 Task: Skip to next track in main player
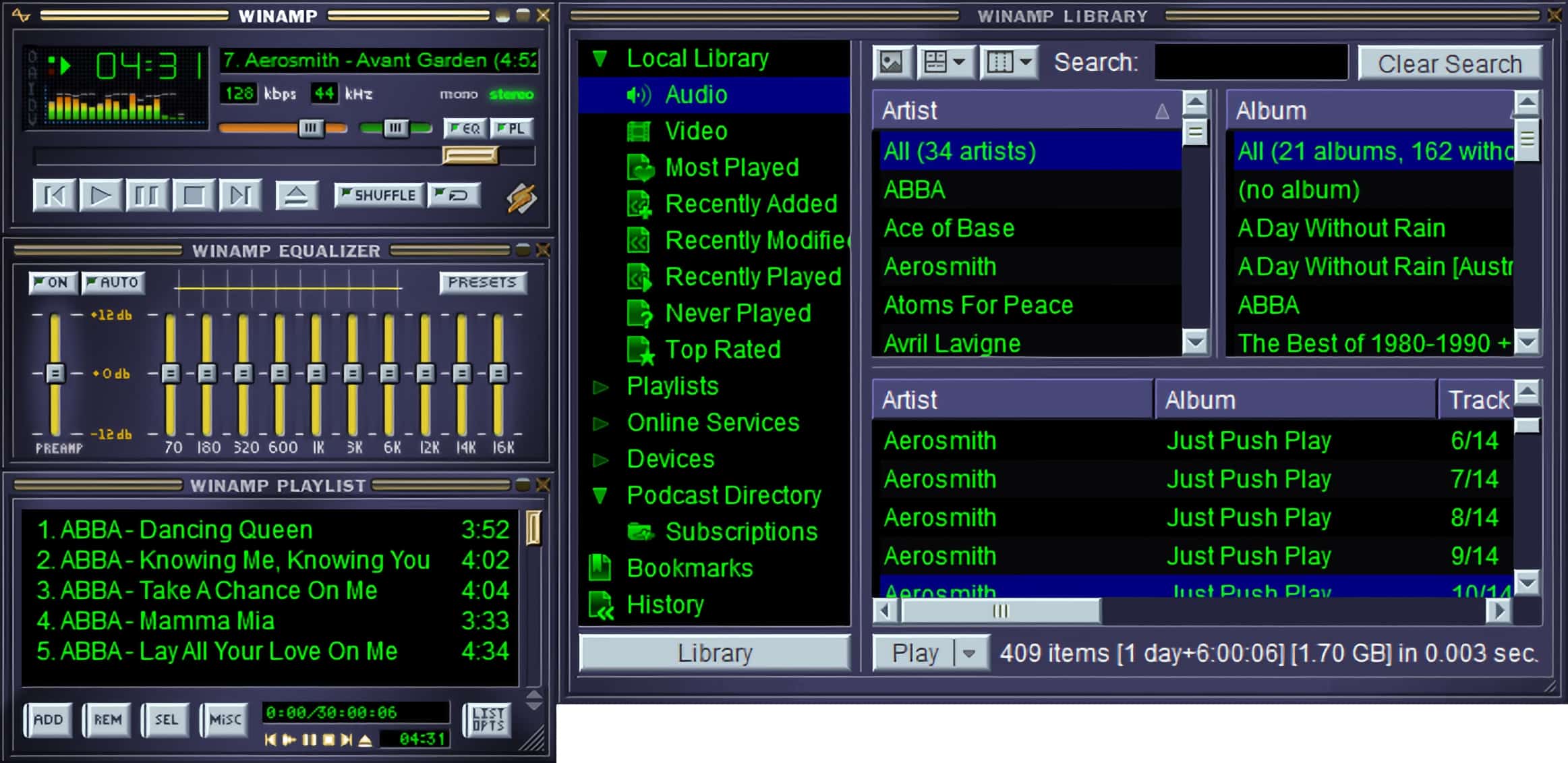[x=239, y=196]
